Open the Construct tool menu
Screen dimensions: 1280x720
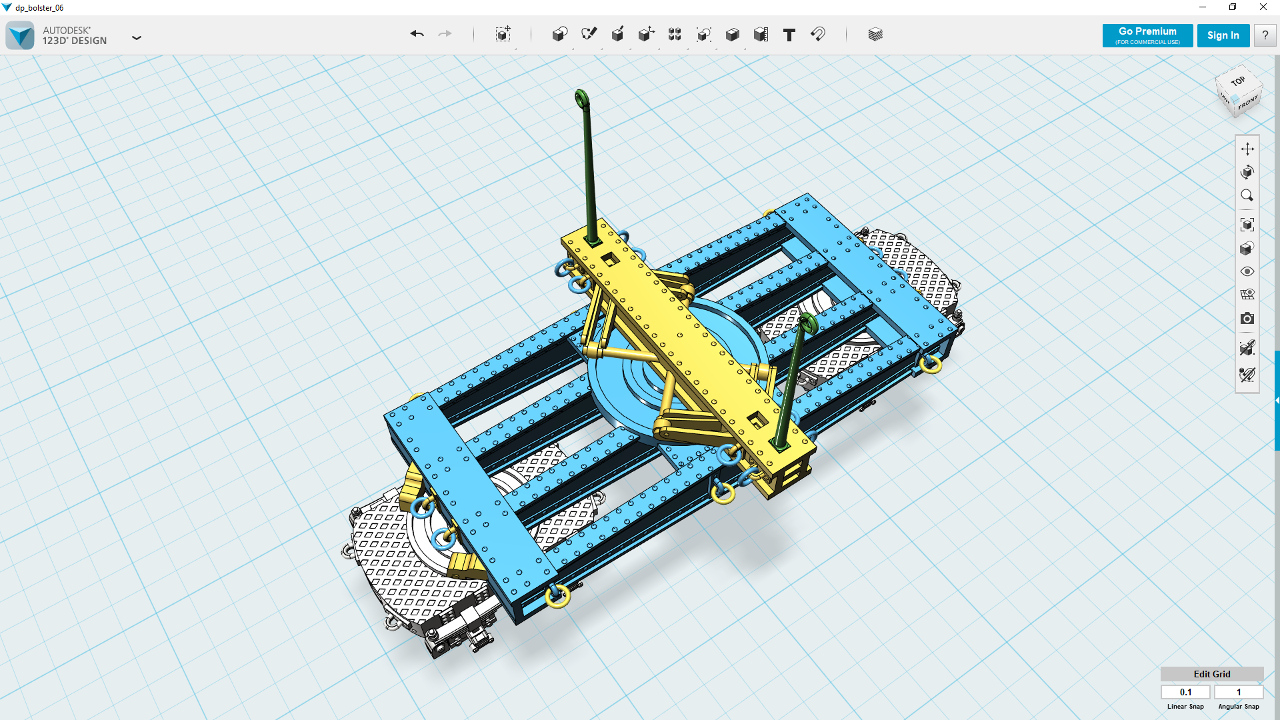(x=618, y=34)
